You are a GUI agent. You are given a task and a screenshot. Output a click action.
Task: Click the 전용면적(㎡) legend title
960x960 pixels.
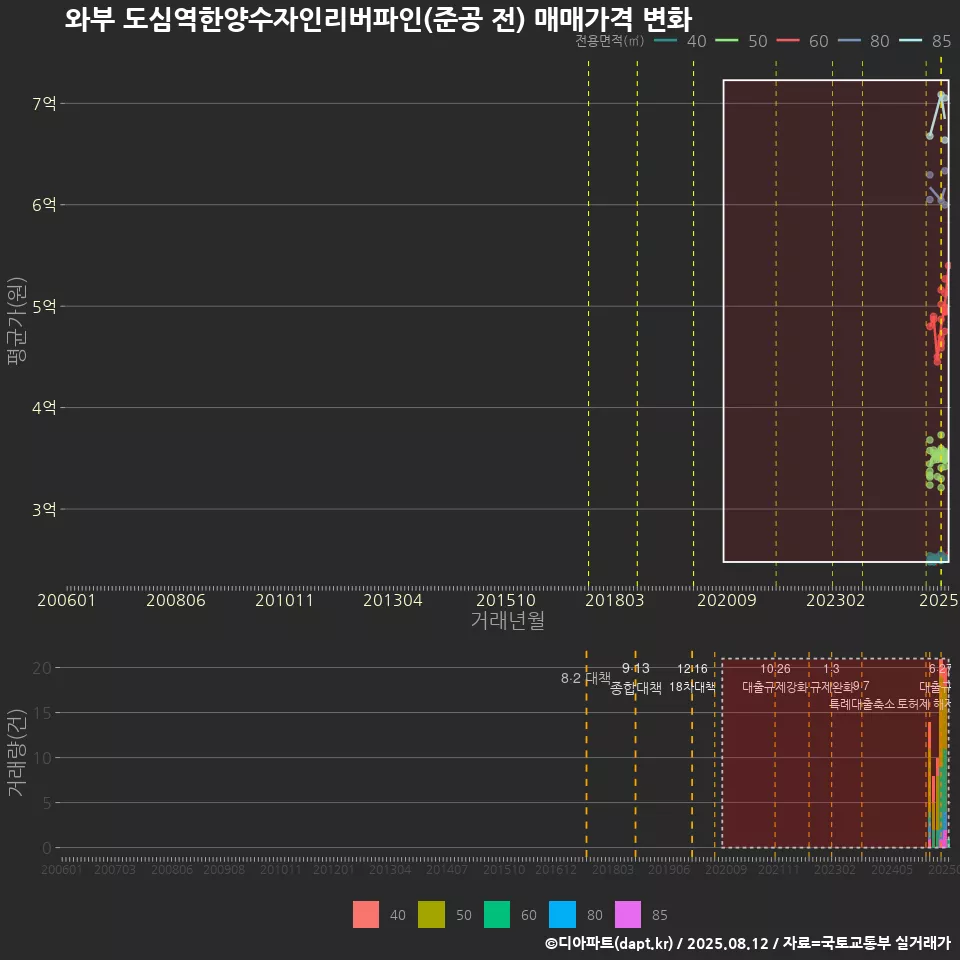(x=609, y=40)
